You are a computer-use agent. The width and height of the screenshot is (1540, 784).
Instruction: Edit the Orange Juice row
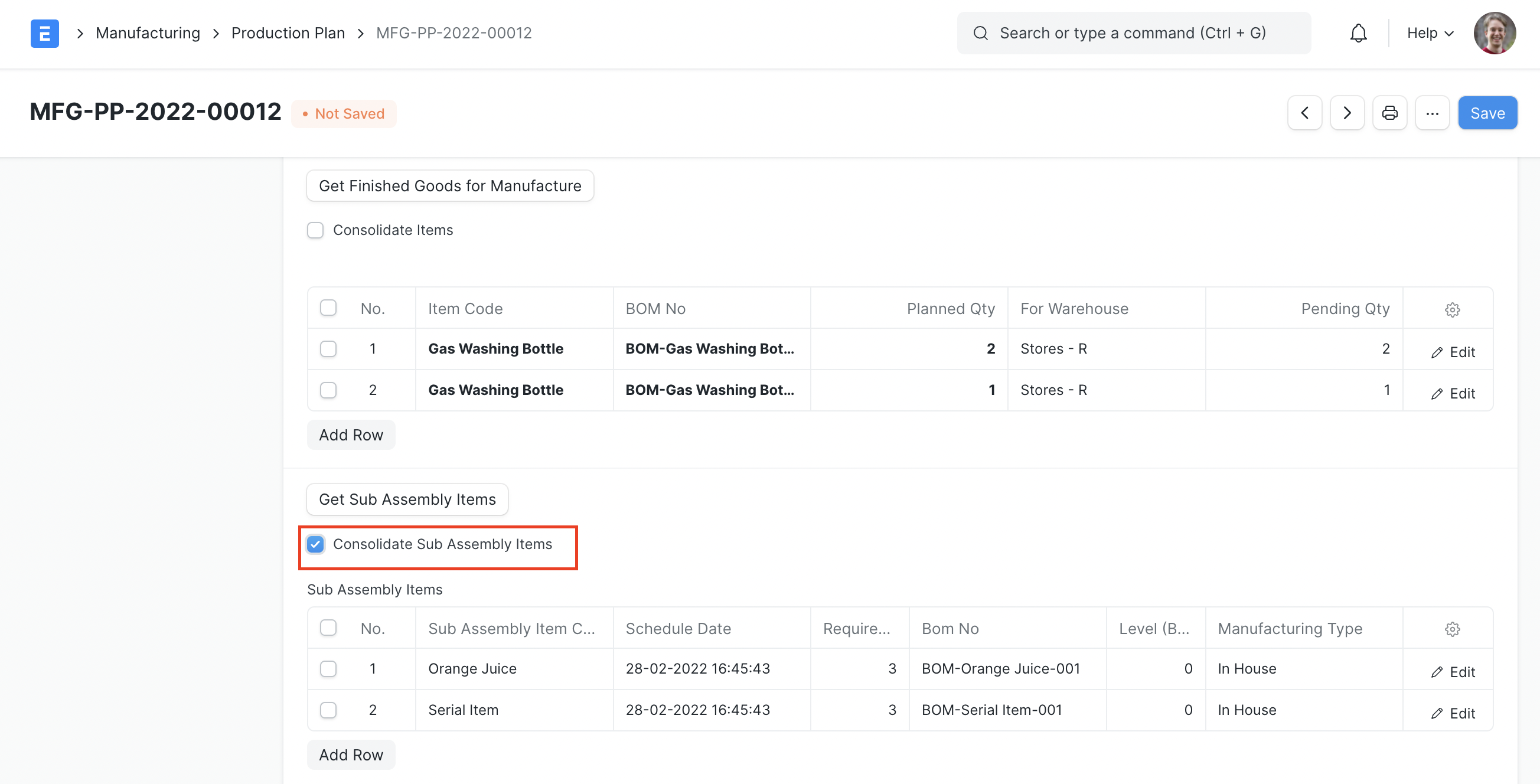[1453, 672]
